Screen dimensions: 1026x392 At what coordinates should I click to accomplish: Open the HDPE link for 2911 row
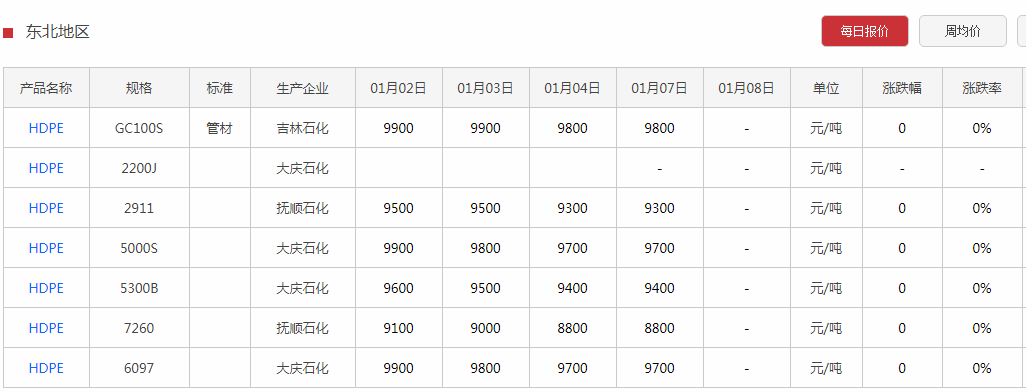(x=46, y=208)
